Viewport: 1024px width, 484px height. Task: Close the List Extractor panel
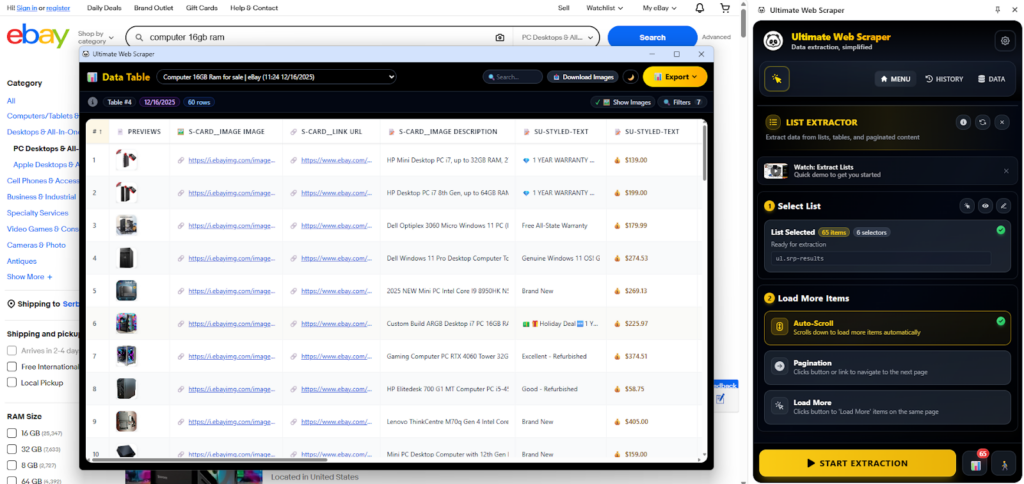point(1002,122)
